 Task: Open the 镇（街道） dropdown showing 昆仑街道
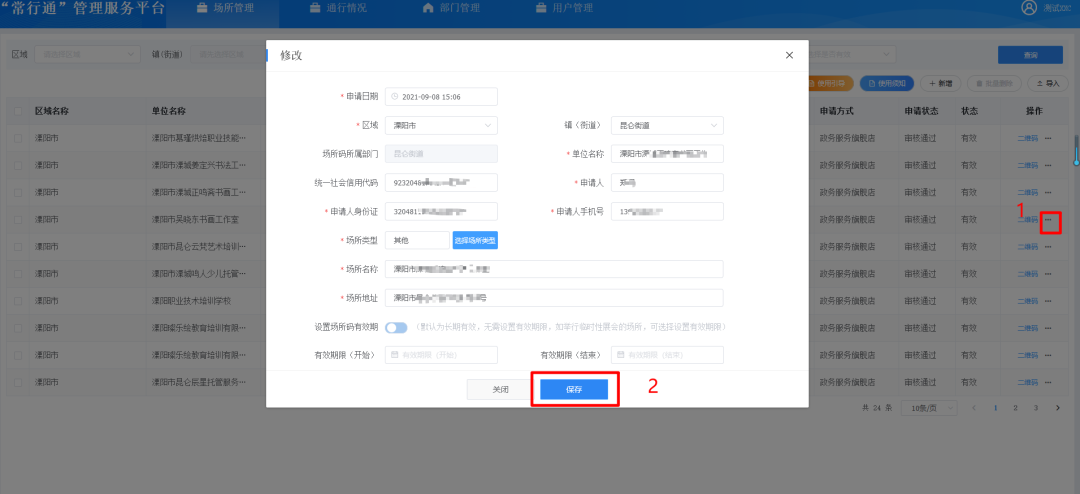pyautogui.click(x=667, y=126)
